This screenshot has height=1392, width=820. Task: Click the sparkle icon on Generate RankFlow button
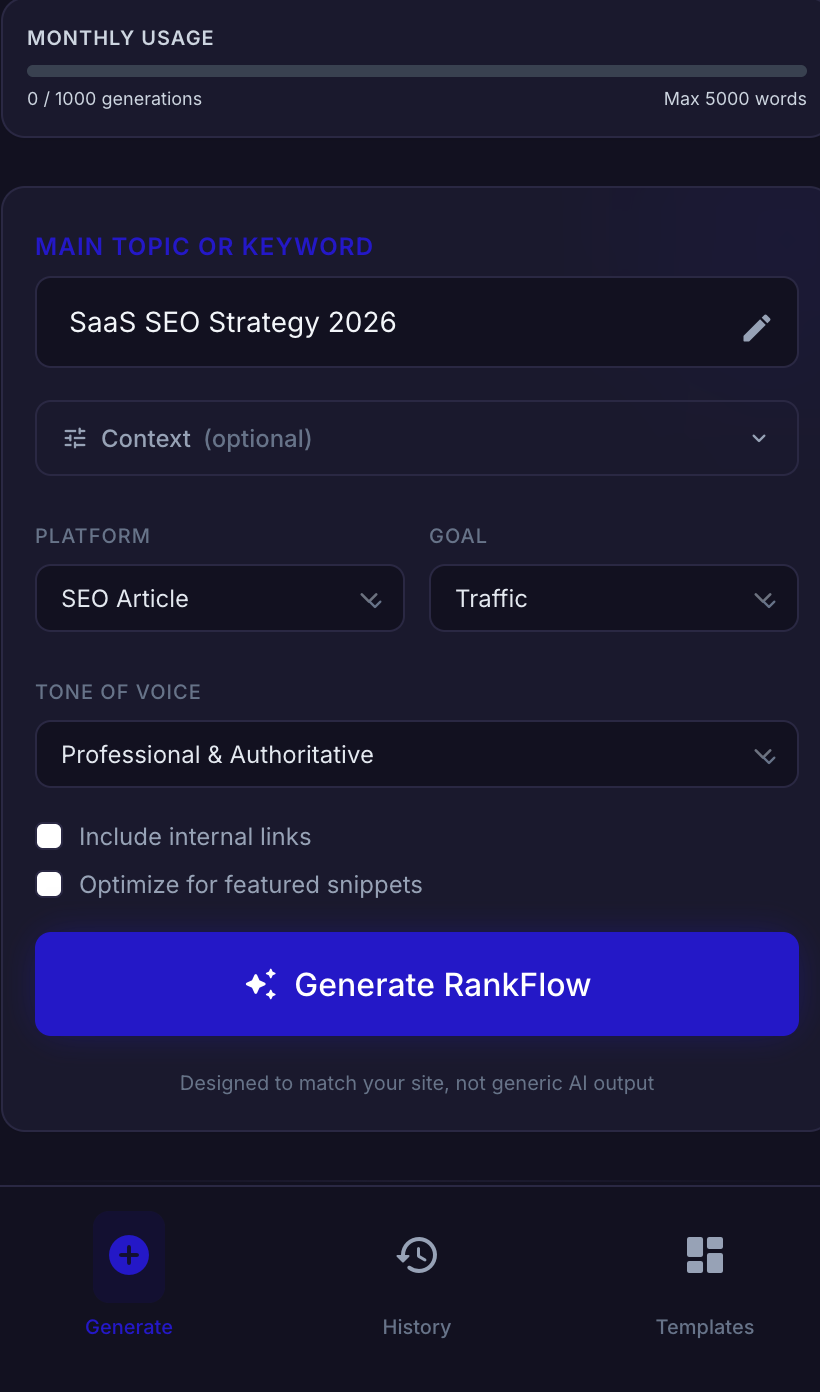261,983
